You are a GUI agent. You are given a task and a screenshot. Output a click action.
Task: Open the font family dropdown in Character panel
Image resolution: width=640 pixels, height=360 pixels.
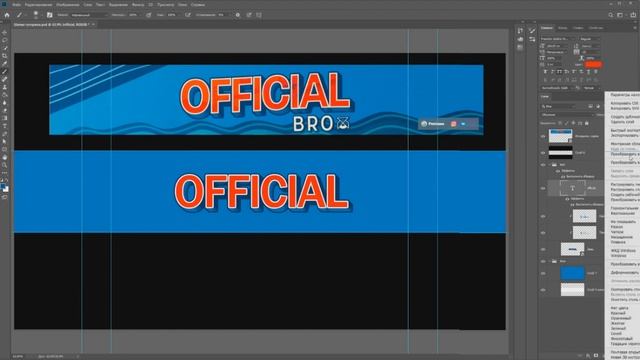tap(558, 39)
